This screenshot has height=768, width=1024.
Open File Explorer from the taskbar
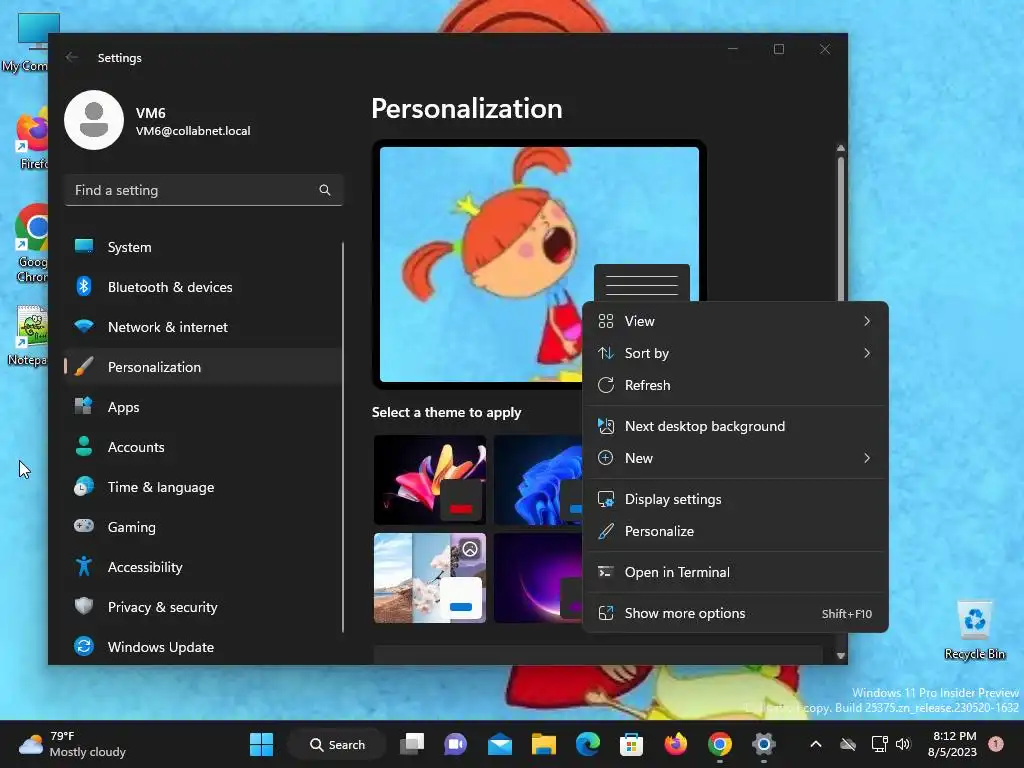543,744
